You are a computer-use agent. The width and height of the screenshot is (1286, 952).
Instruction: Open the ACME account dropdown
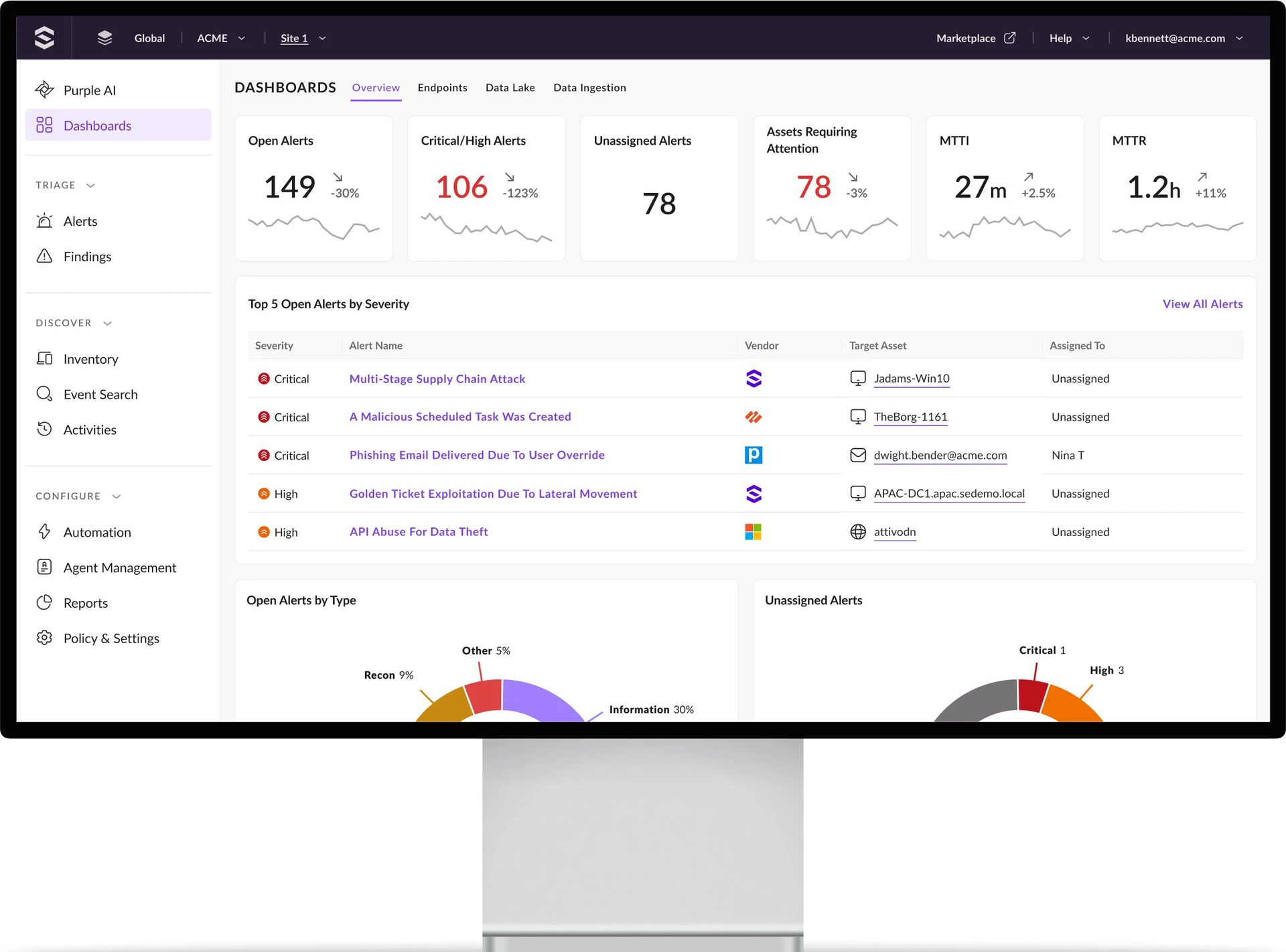(x=241, y=38)
